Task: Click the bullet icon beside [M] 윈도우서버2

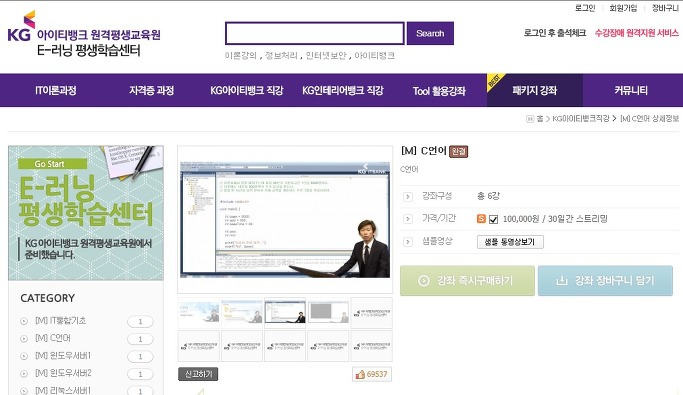Action: pyautogui.click(x=24, y=374)
